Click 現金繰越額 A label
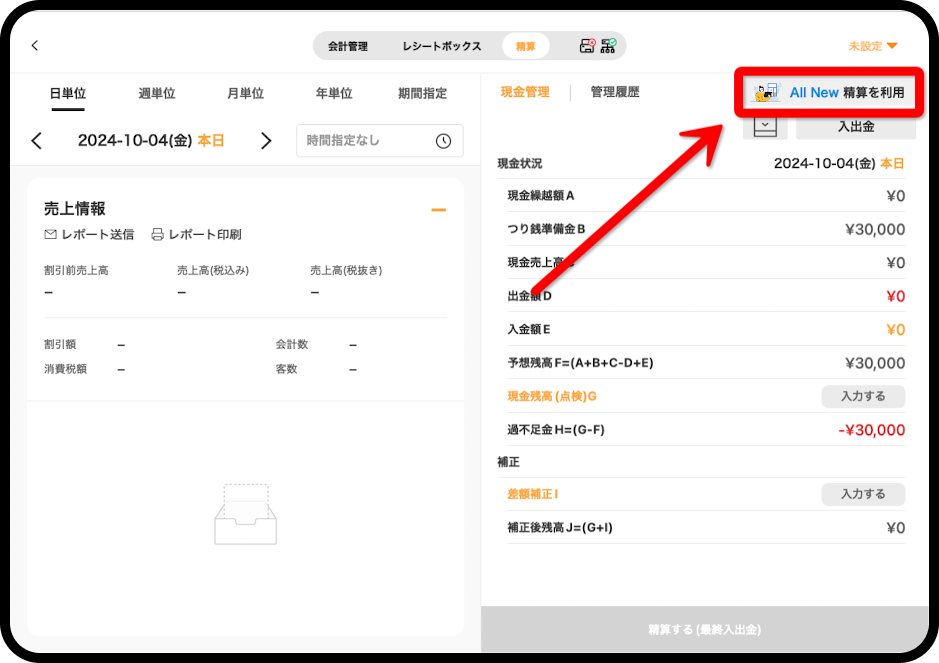Viewport: 939px width, 663px height. pyautogui.click(x=541, y=196)
